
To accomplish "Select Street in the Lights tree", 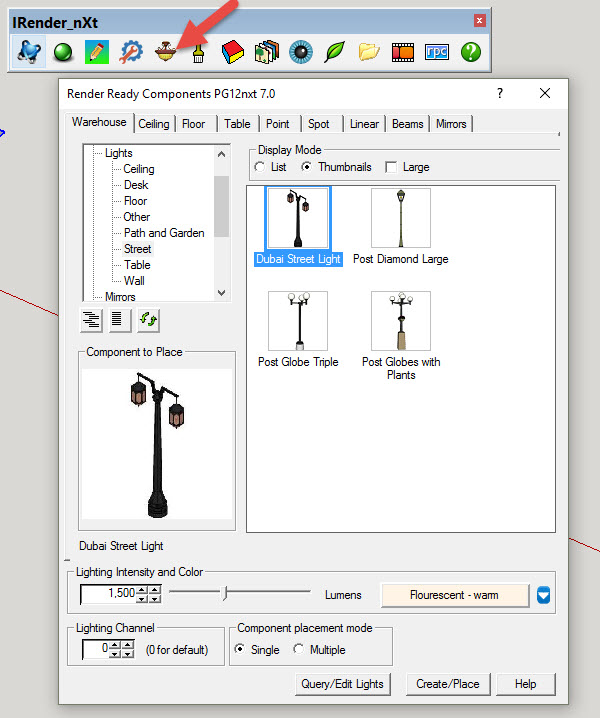I will pos(137,249).
